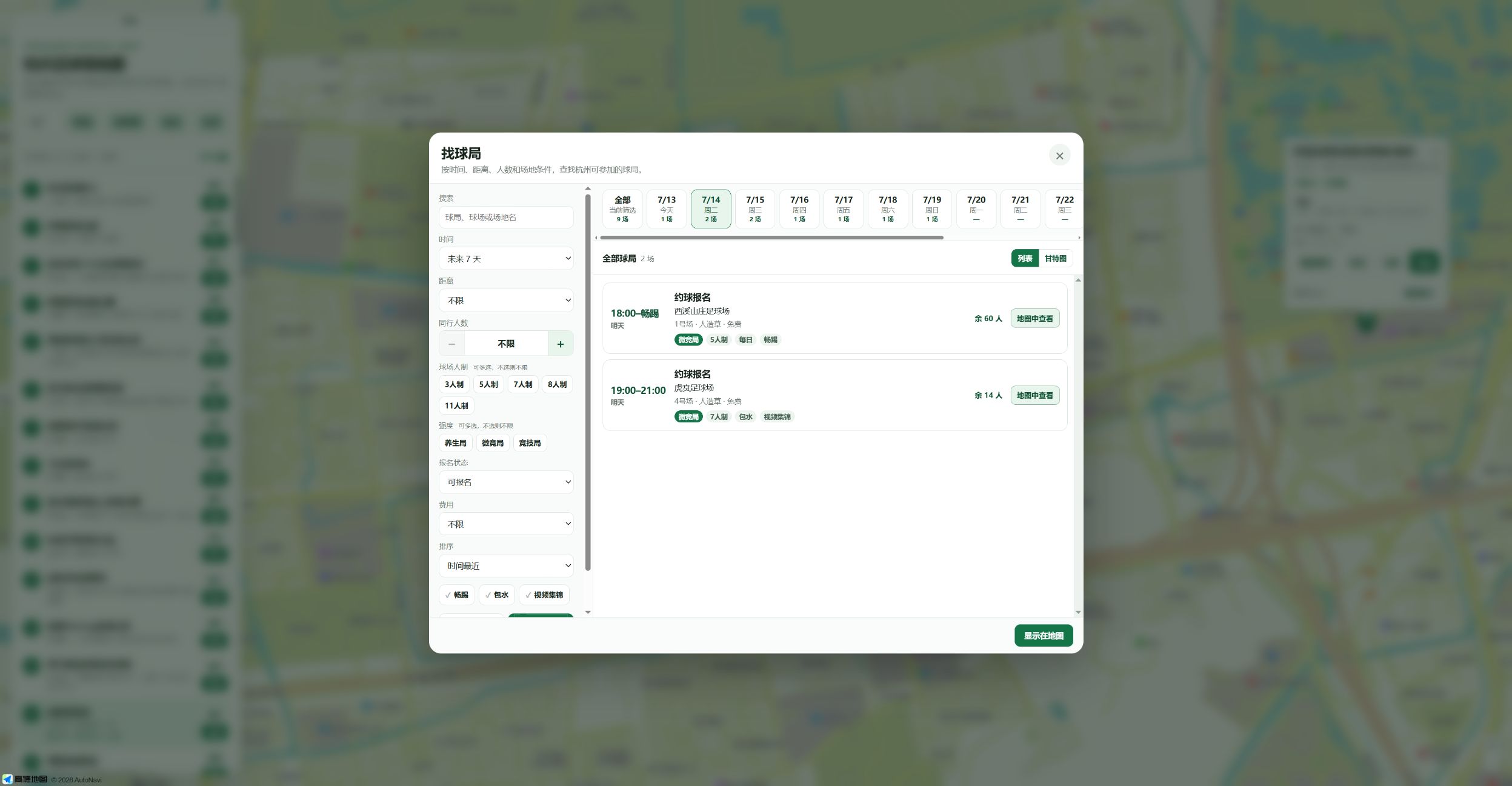
Task: Toggle the 视频集锦 filter chip
Action: point(544,595)
